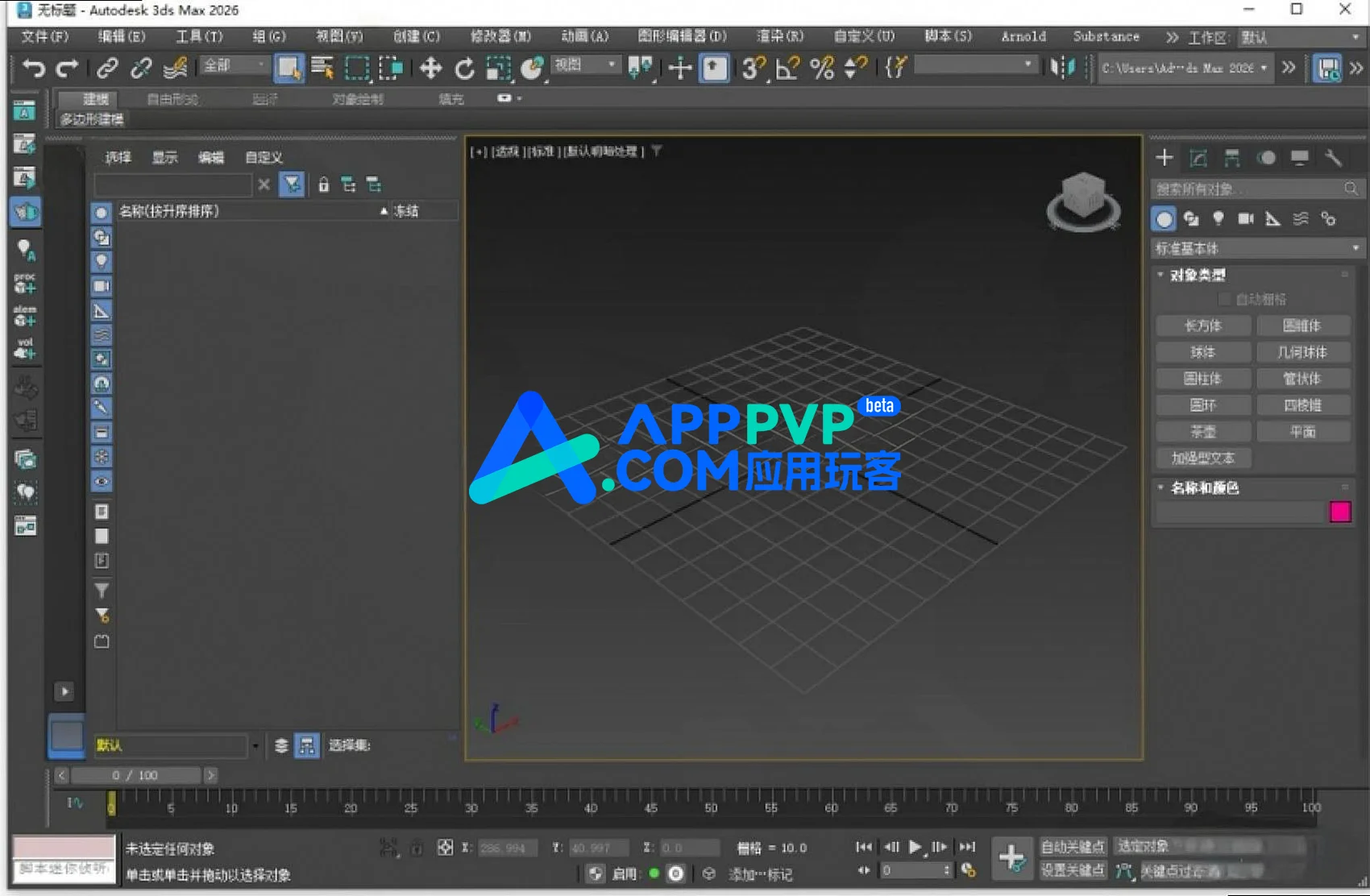Open the Modify panel in command panel
Image resolution: width=1370 pixels, height=896 pixels.
click(1198, 158)
